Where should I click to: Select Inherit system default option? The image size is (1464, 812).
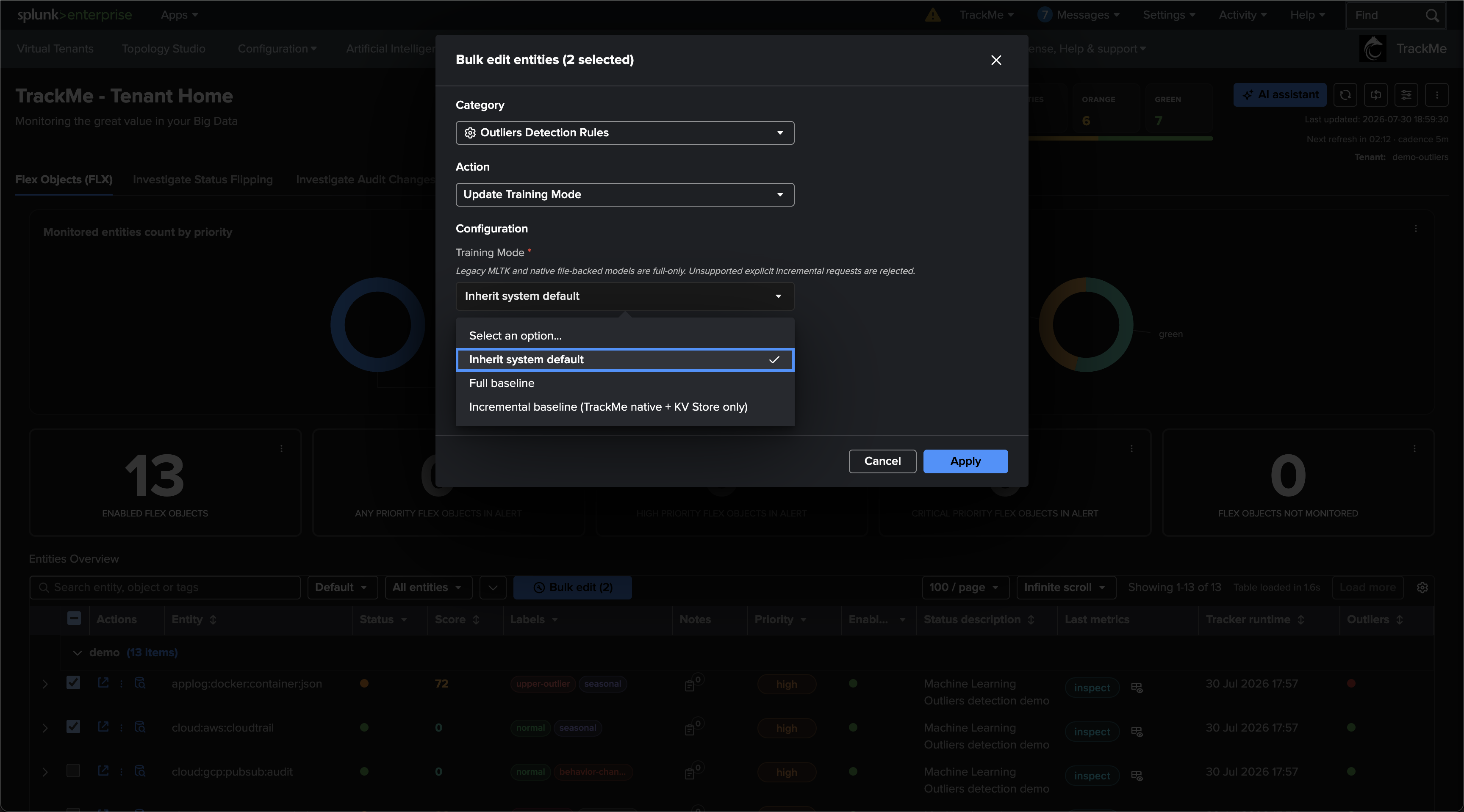(624, 359)
